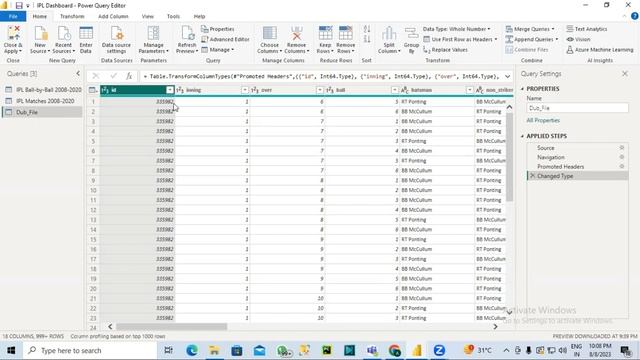Screen dimensions: 640x360
Task: Switch to the View tab
Action: [x=148, y=16]
